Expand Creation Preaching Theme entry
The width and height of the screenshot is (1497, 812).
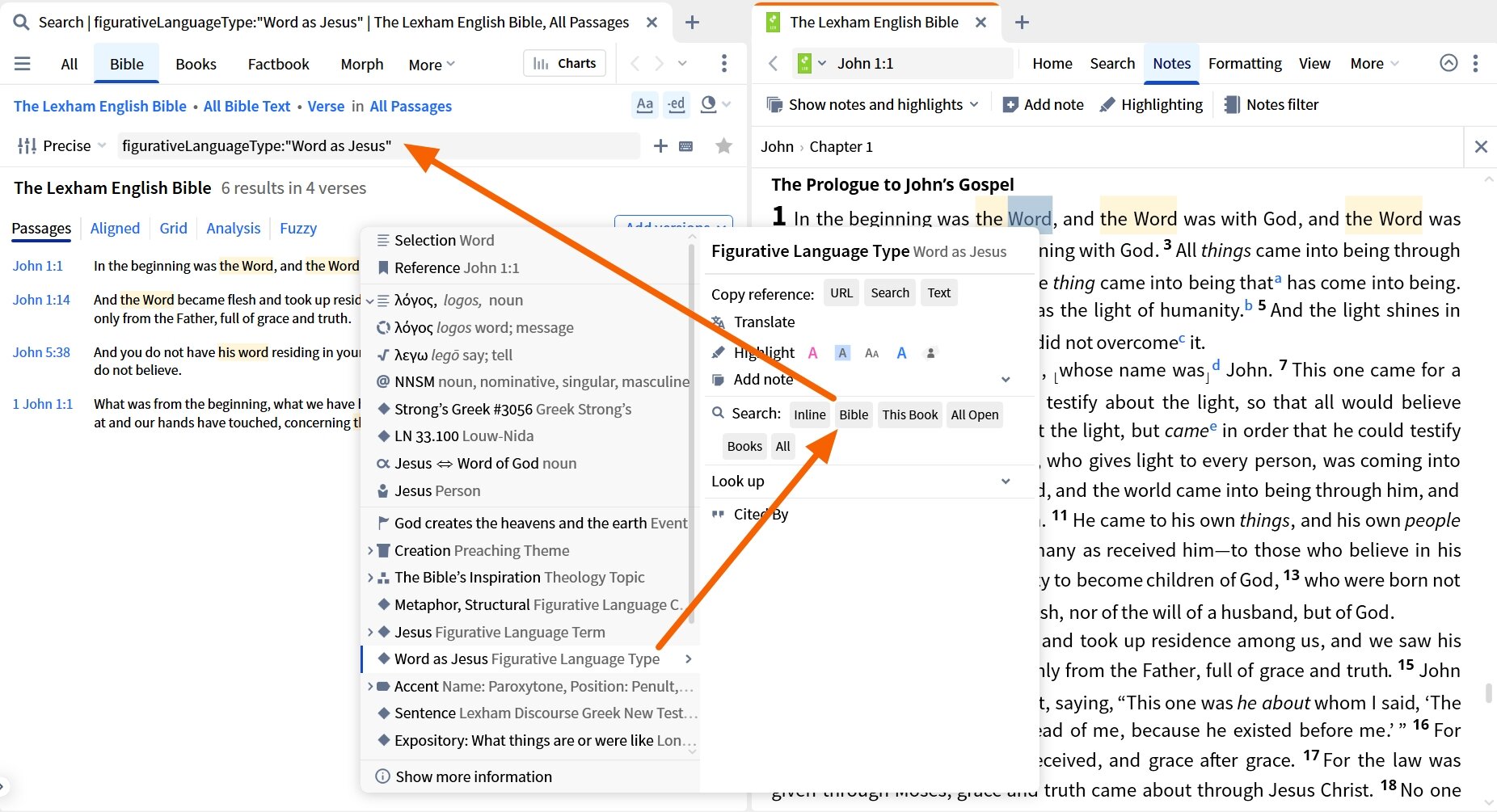(x=370, y=550)
